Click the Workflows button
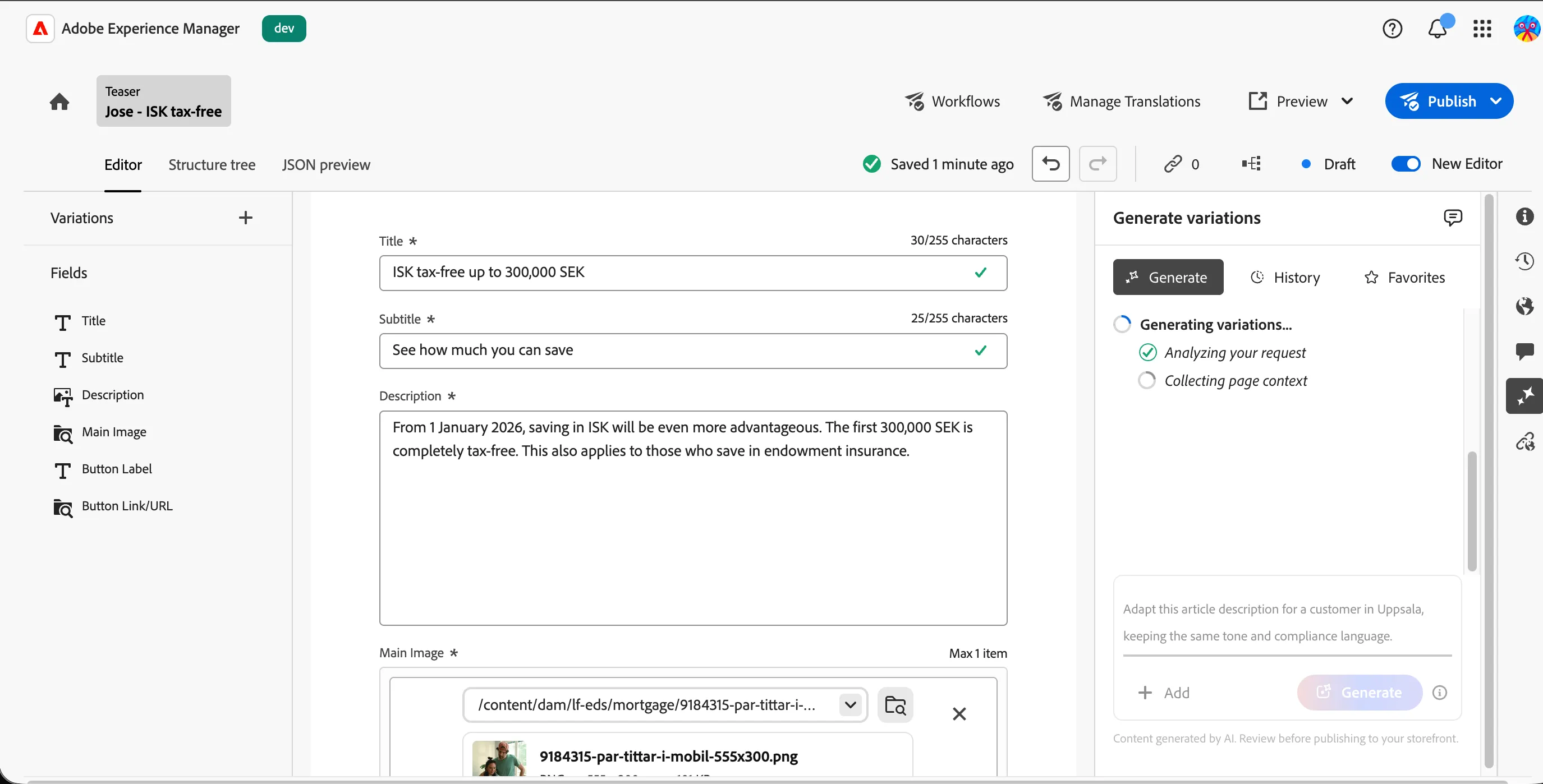 [952, 101]
